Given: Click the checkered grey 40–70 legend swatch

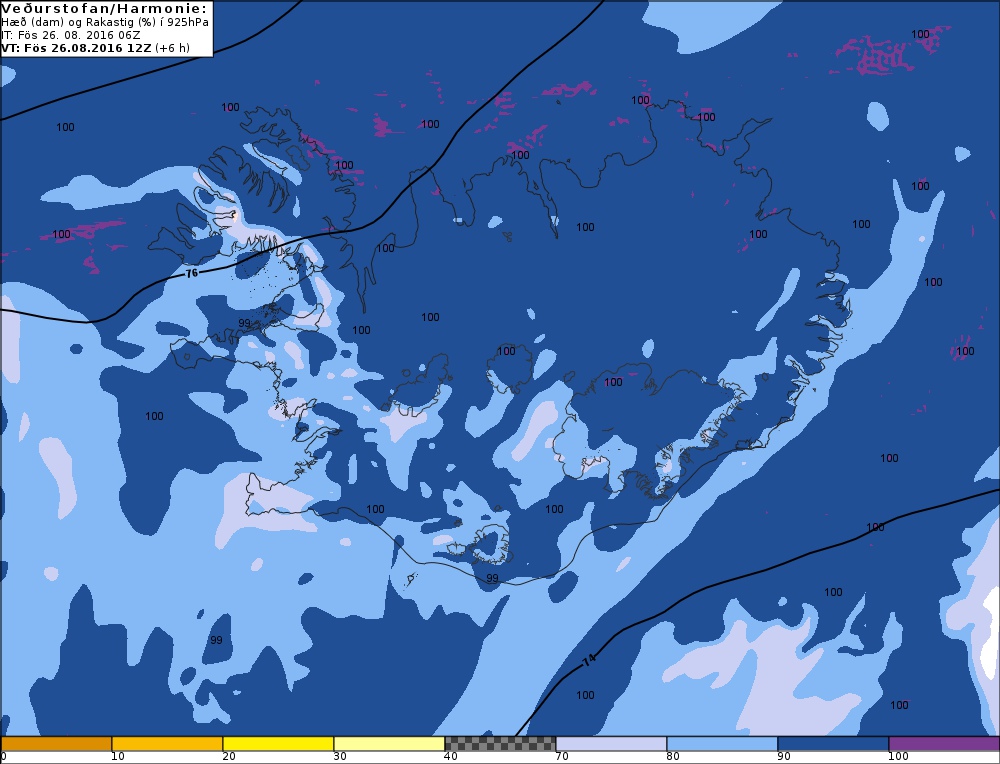Looking at the screenshot, I should tap(500, 744).
